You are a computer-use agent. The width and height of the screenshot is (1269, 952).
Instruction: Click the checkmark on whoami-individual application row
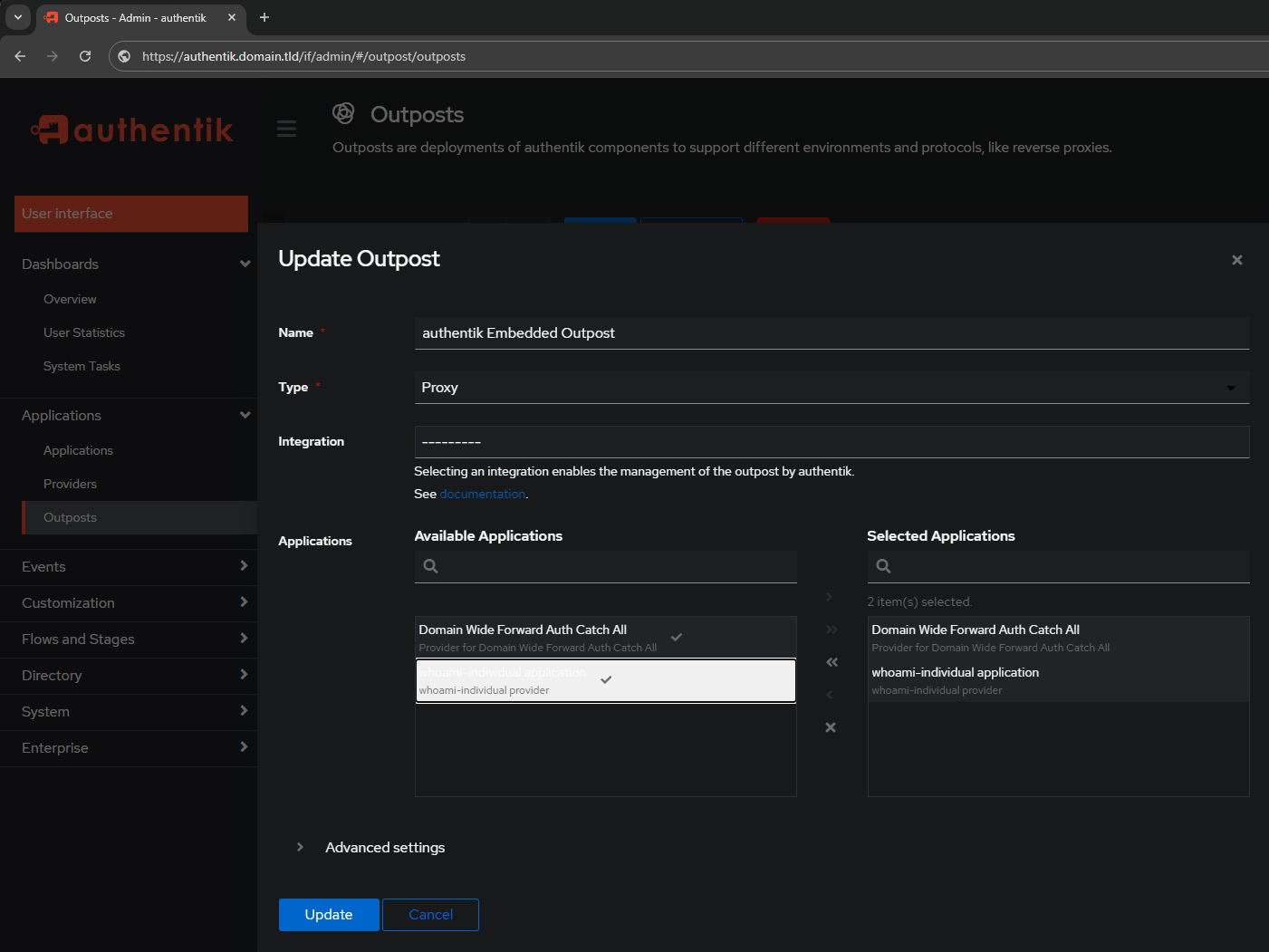pos(606,679)
